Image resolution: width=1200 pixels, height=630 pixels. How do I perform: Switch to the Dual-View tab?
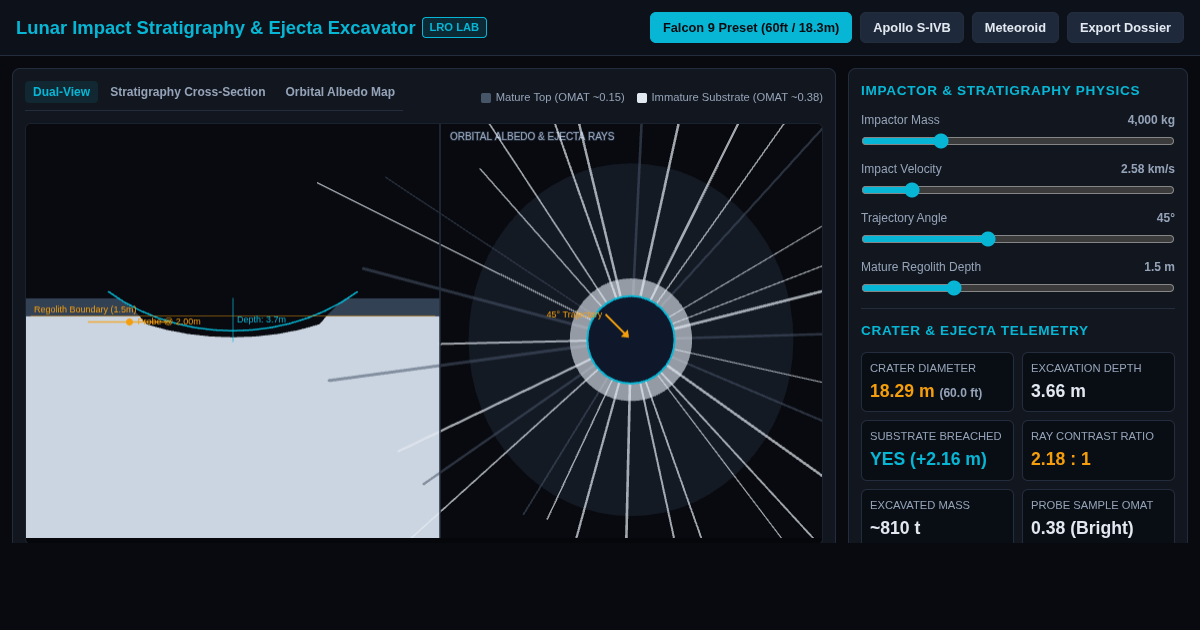(x=61, y=92)
